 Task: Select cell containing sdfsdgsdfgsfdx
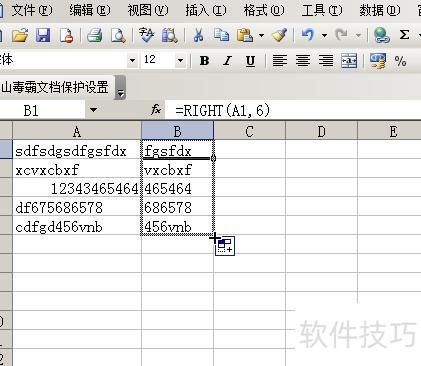click(77, 150)
